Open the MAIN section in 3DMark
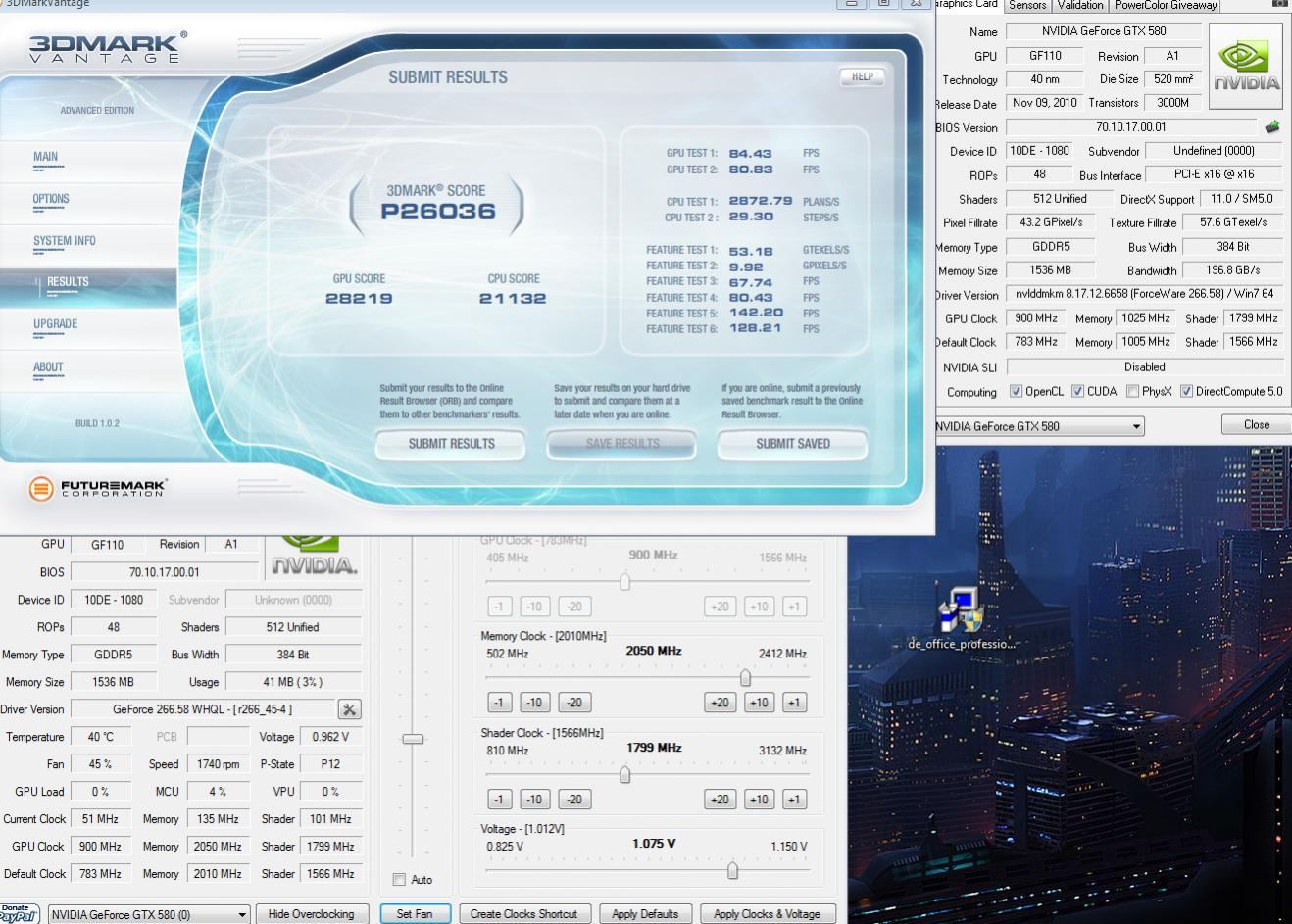 [45, 157]
